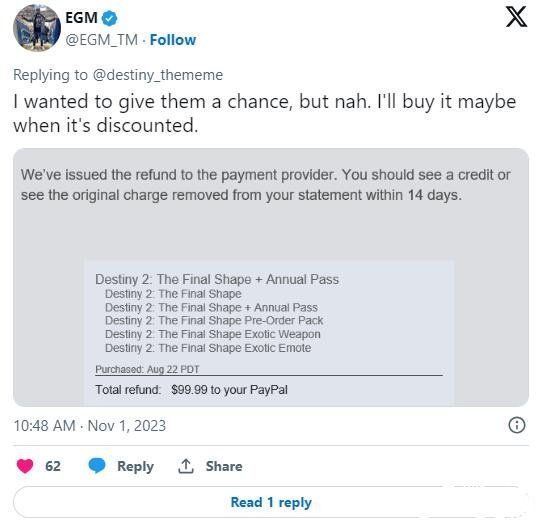Open the @EGM_TM handle link

[x=102, y=40]
